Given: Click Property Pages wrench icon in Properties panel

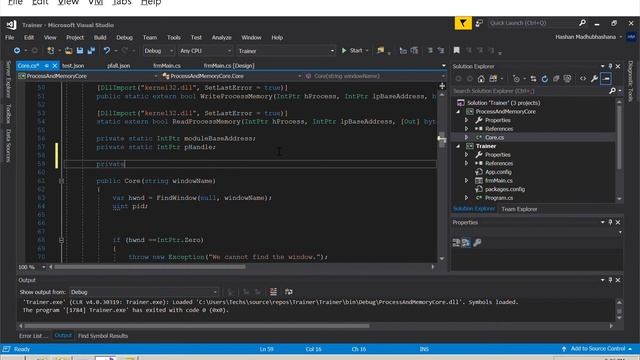Looking at the screenshot, I should (477, 243).
